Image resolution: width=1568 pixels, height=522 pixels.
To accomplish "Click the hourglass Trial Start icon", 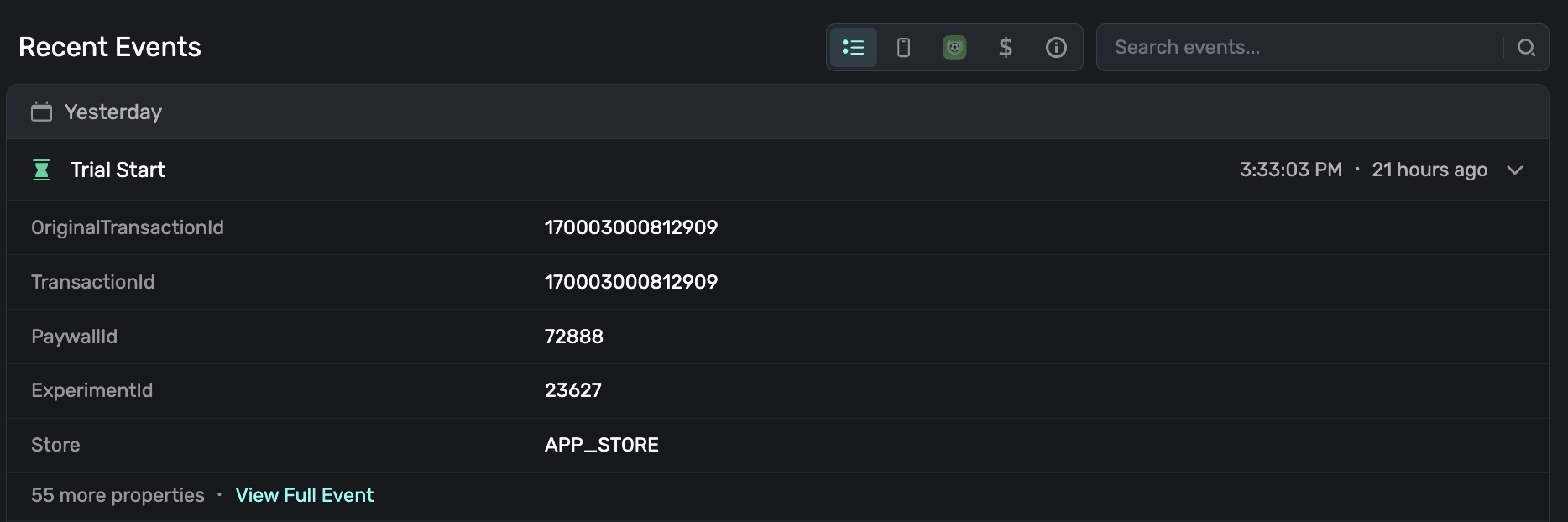I will pyautogui.click(x=41, y=170).
